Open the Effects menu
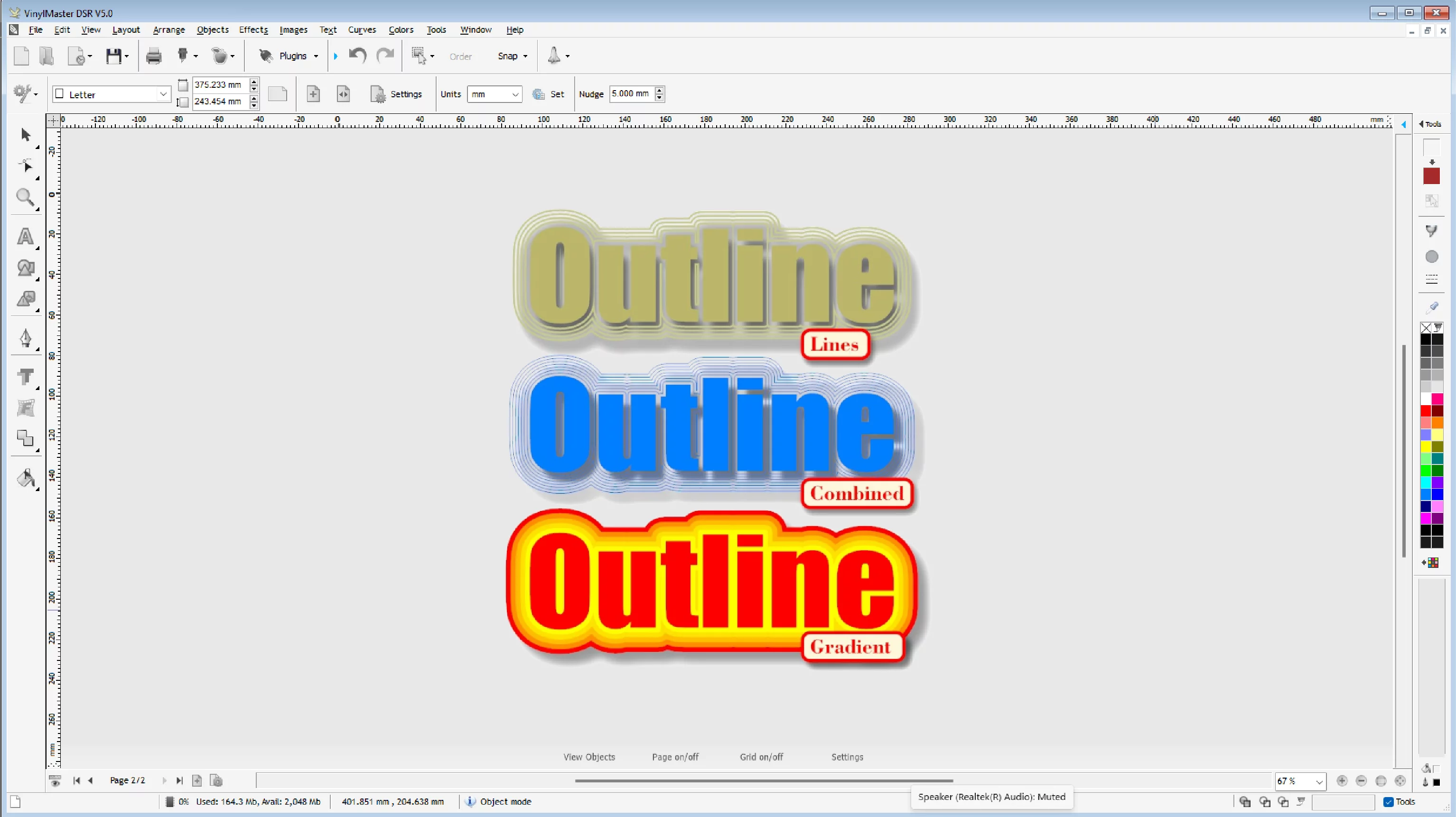 point(253,29)
